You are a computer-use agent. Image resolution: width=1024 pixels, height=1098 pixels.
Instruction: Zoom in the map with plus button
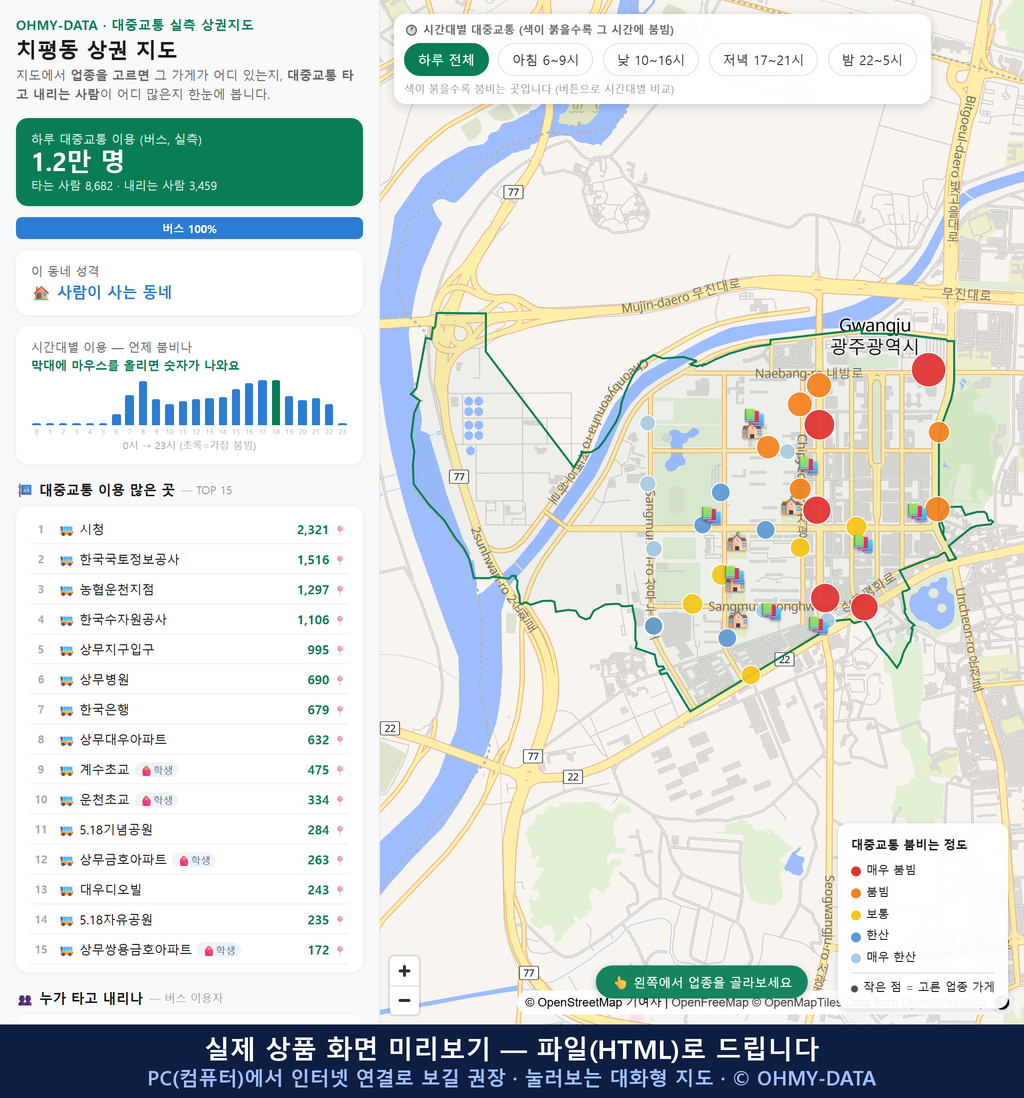pyautogui.click(x=404, y=971)
